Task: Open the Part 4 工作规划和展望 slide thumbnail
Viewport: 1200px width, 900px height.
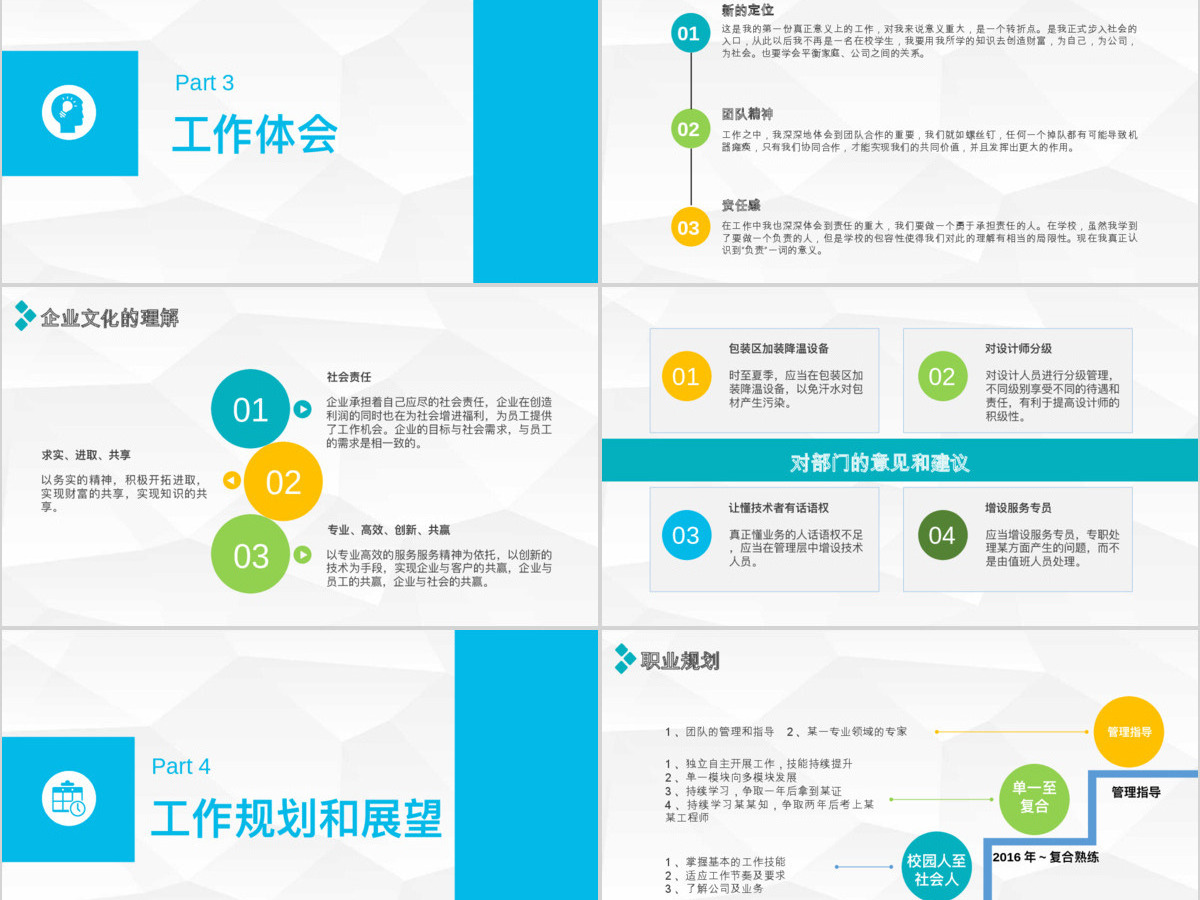Action: coord(300,765)
